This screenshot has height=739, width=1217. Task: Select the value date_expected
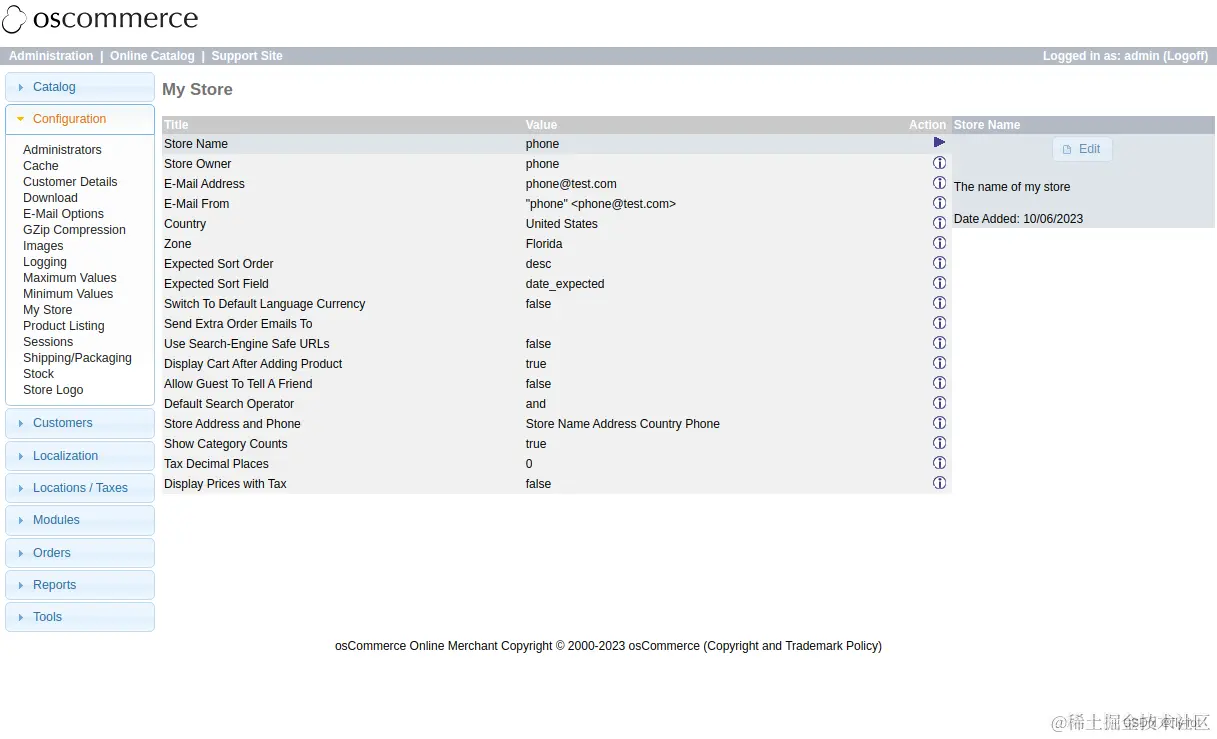pos(565,284)
